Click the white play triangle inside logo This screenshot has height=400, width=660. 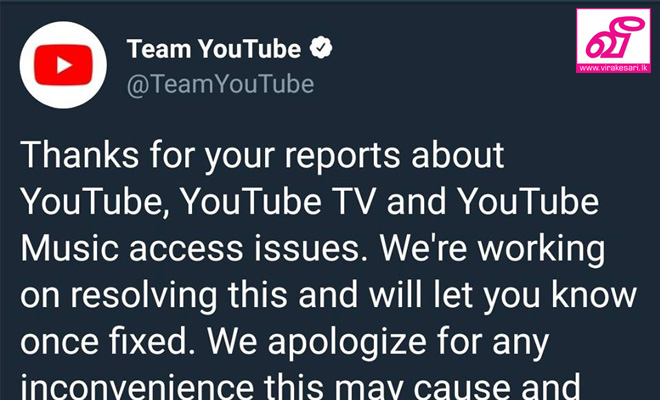(64, 65)
